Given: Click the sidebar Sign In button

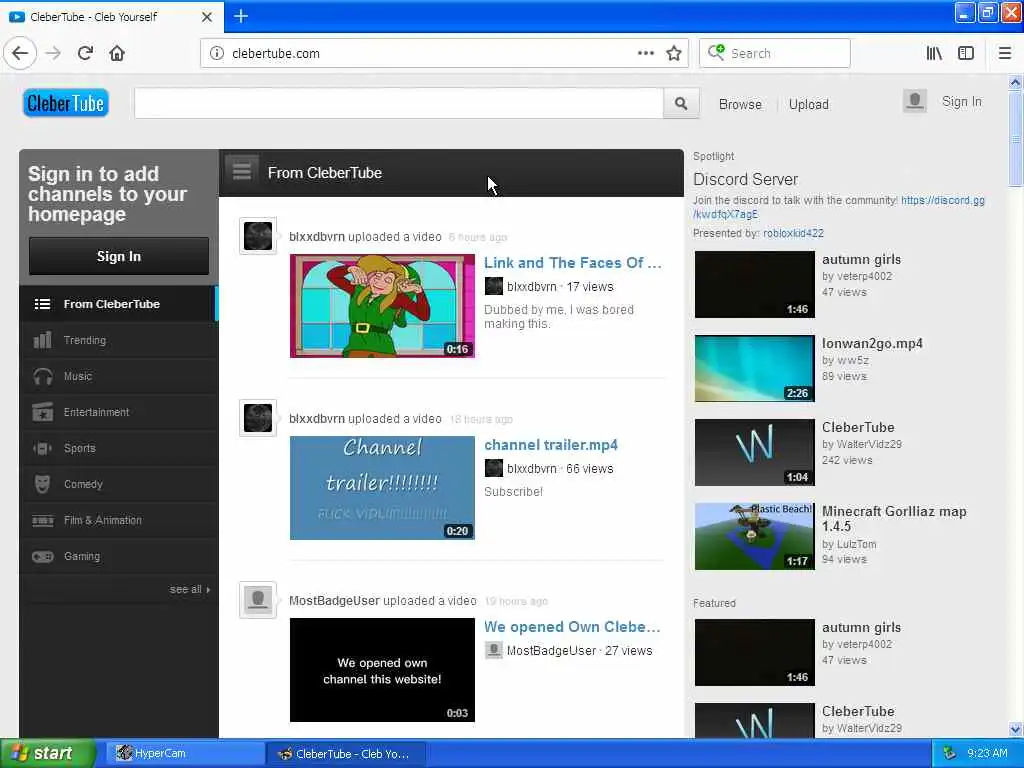Looking at the screenshot, I should 119,256.
